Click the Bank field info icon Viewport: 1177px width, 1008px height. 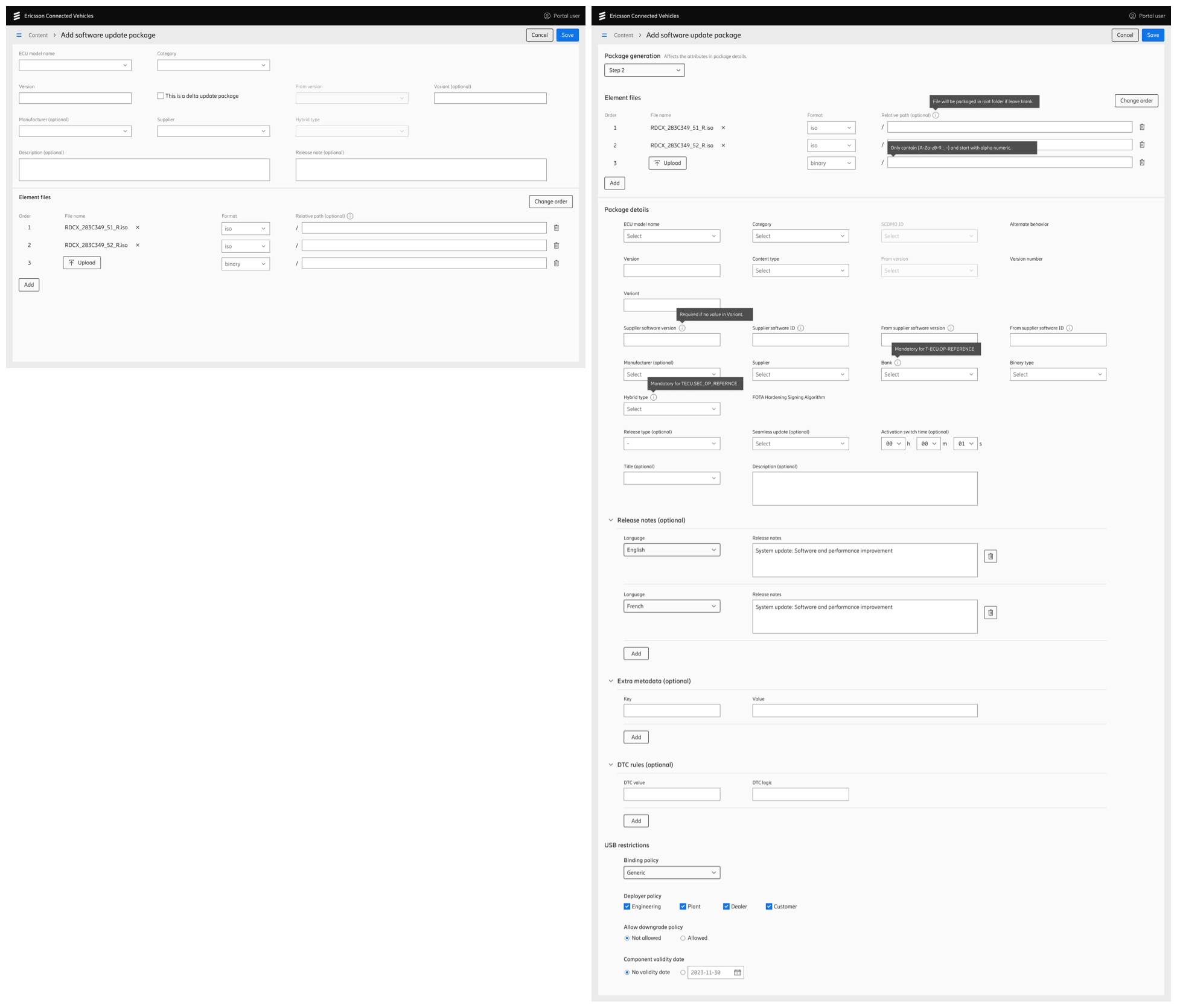tap(898, 363)
